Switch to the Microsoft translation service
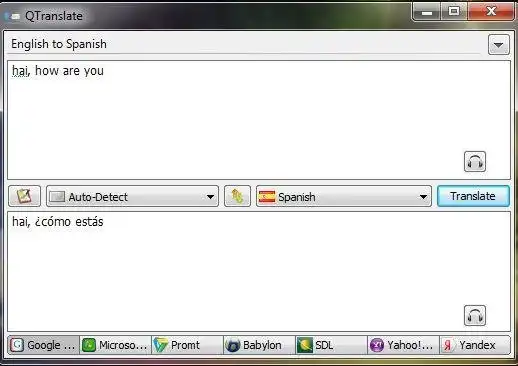518x366 pixels. coord(115,345)
